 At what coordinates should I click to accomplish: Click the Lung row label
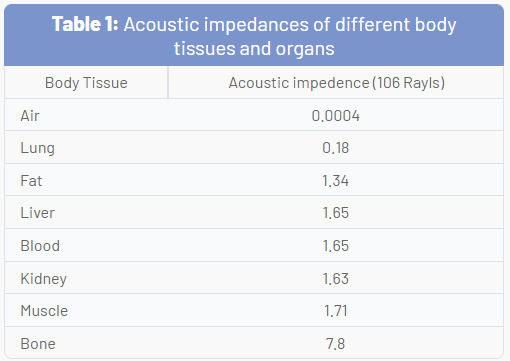(x=38, y=148)
